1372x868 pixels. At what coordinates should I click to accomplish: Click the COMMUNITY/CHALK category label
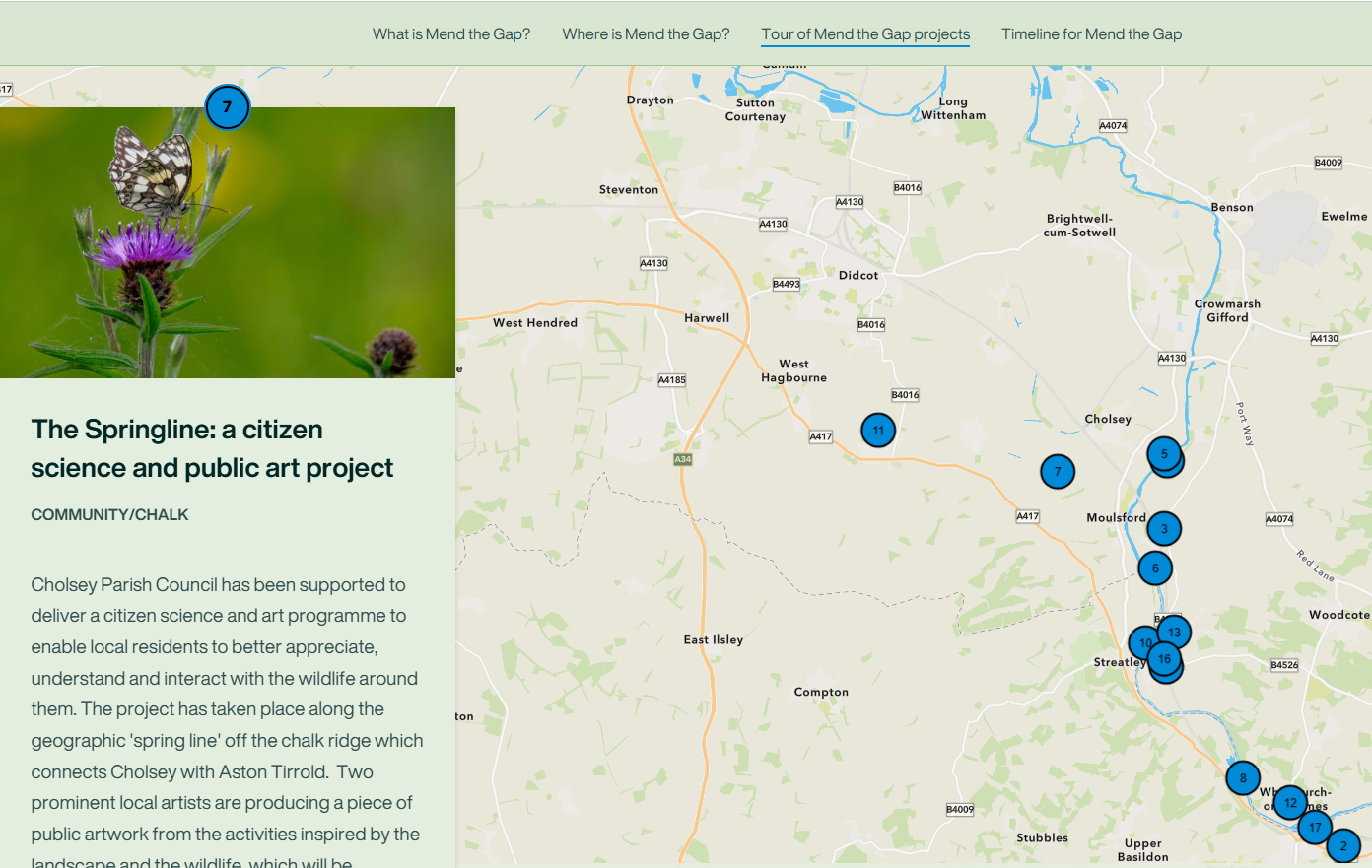pos(109,513)
